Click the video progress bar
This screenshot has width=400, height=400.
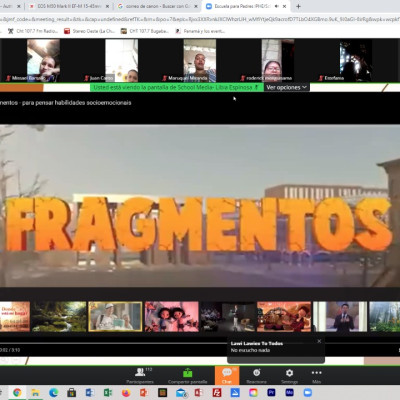pyautogui.click(x=113, y=343)
